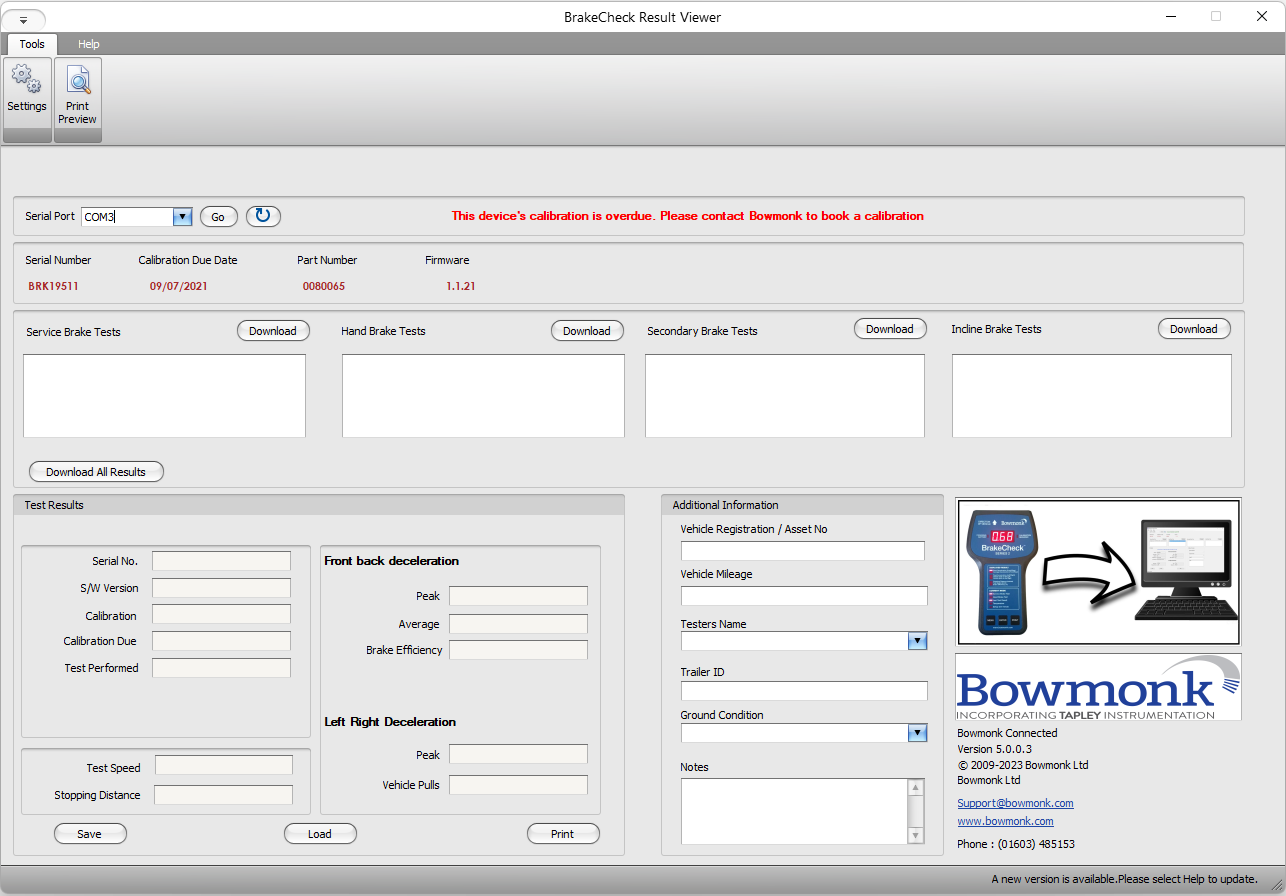This screenshot has width=1286, height=896.
Task: Switch to the Tools ribbon tab
Action: 32,44
